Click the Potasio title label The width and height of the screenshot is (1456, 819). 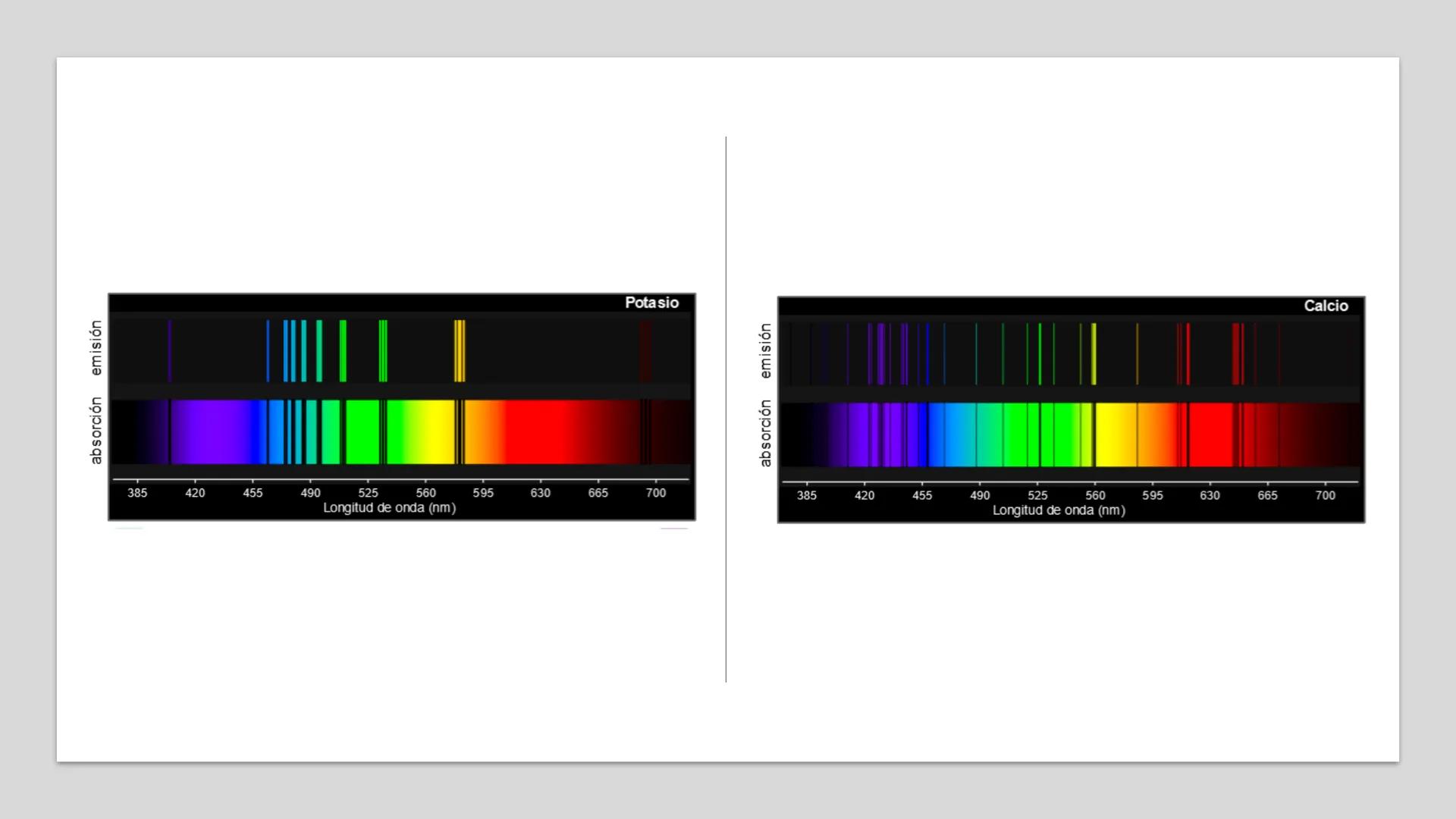coord(651,303)
